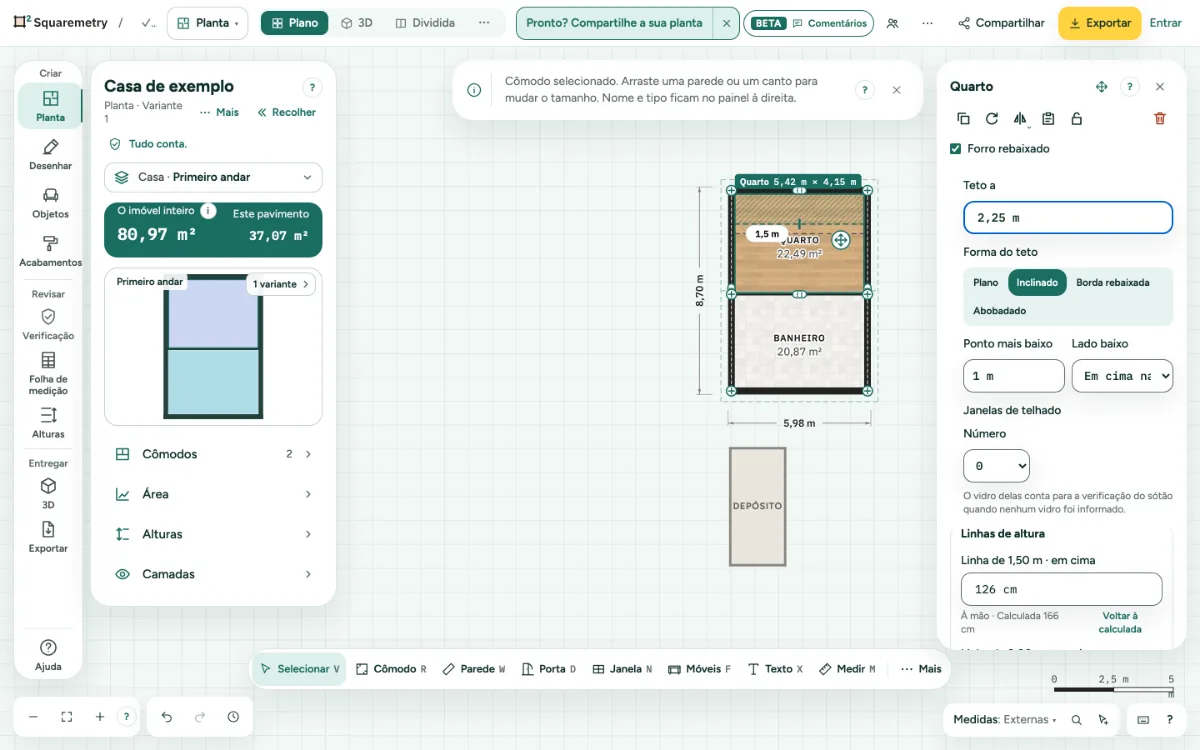The width and height of the screenshot is (1200, 750).
Task: Open the Objetos sidebar section
Action: pyautogui.click(x=50, y=202)
